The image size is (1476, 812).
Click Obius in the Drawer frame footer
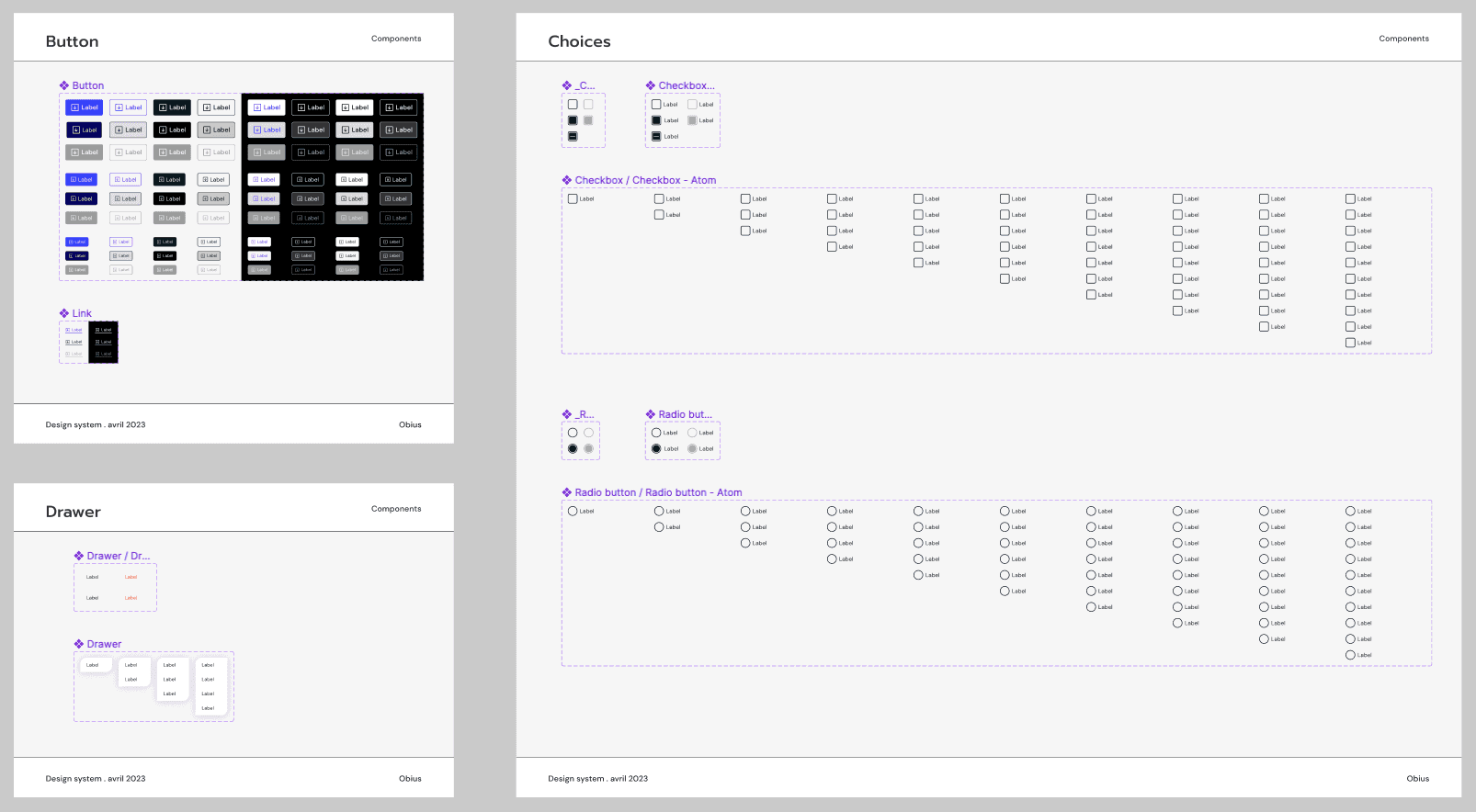pyautogui.click(x=410, y=778)
